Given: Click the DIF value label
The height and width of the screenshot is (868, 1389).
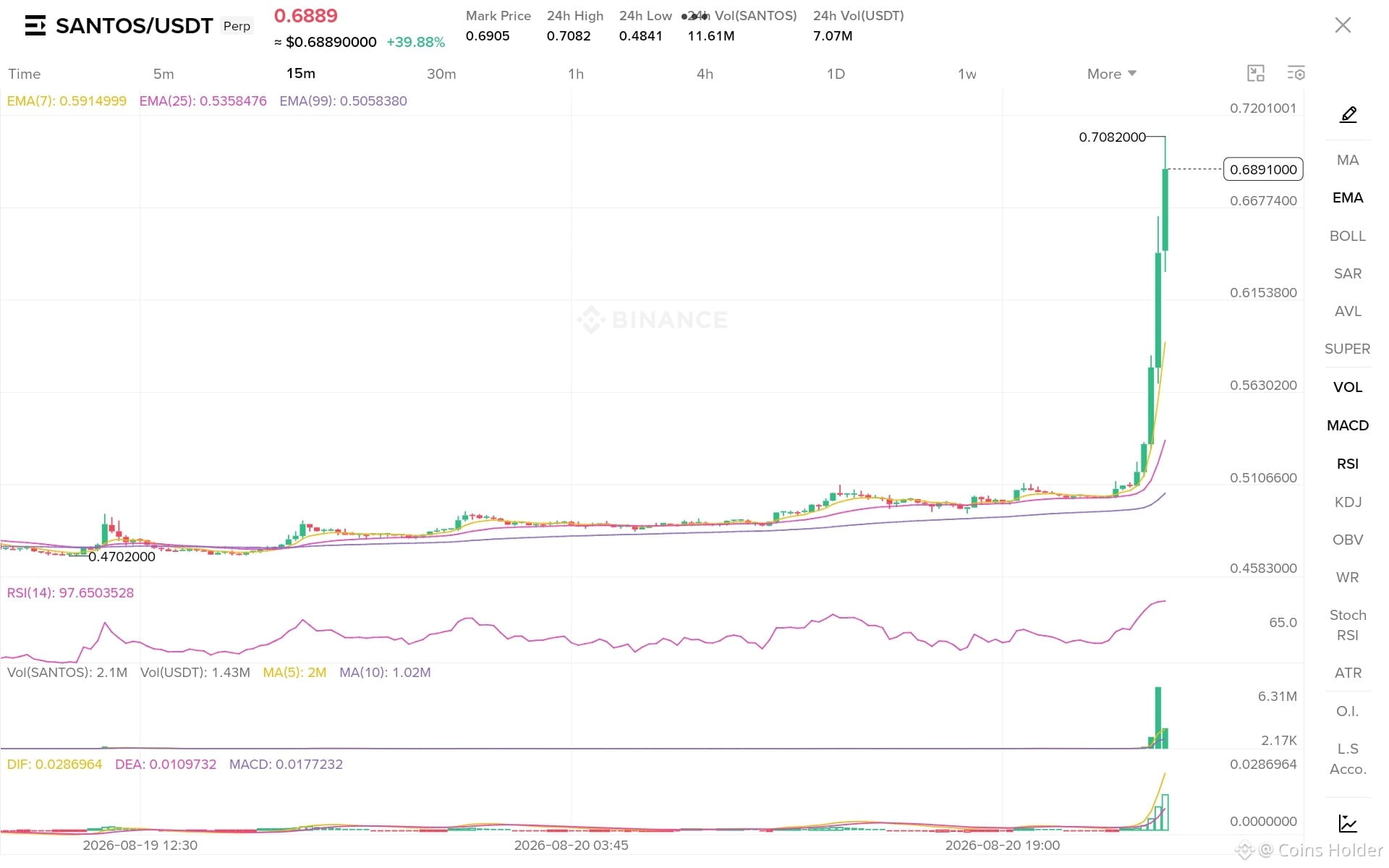Looking at the screenshot, I should (x=54, y=765).
